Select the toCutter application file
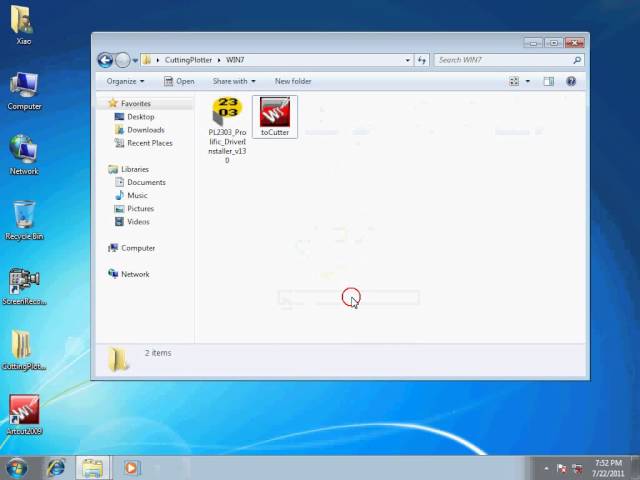Viewport: 640px width, 480px height. coord(275,117)
